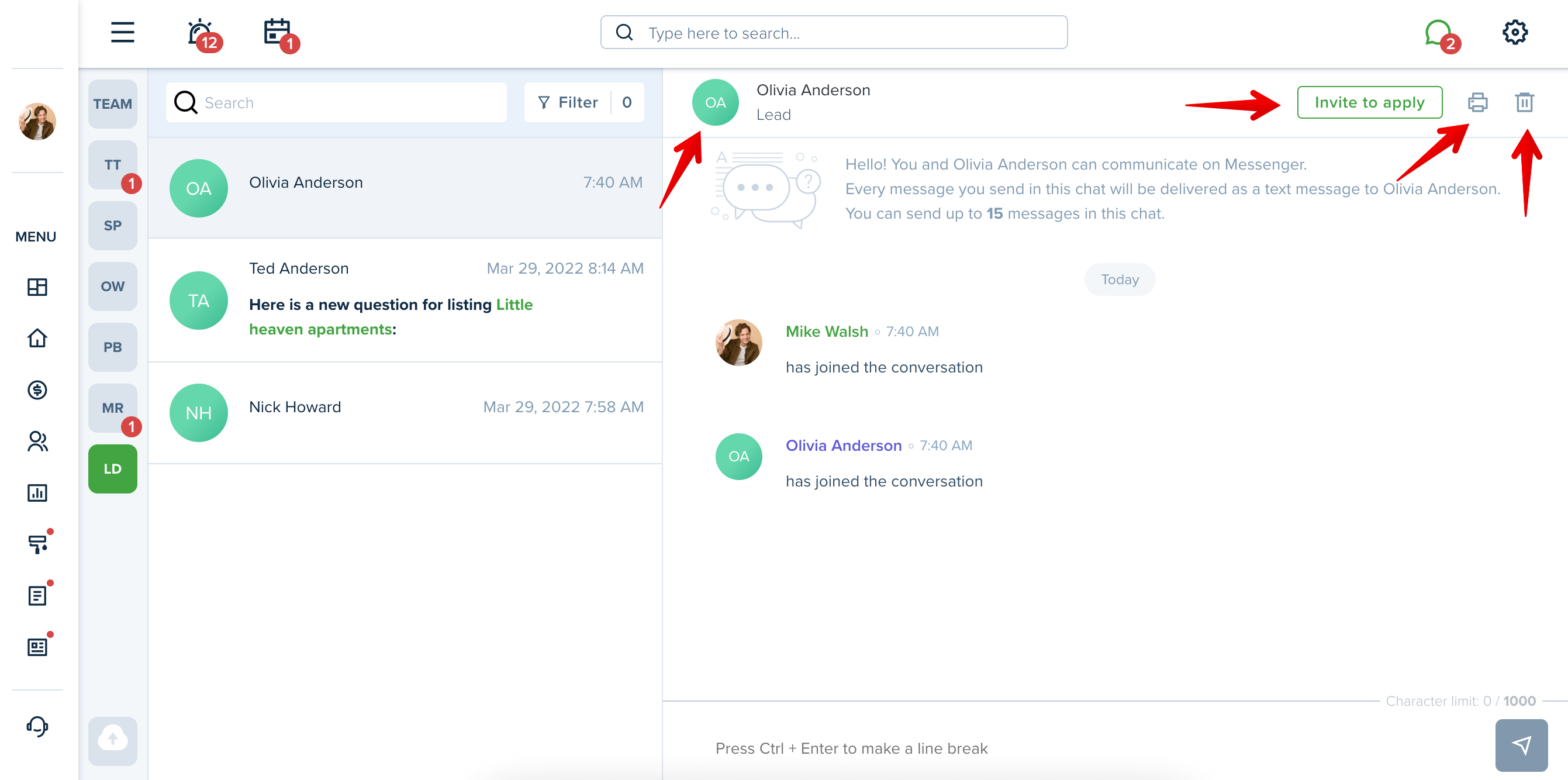
Task: Click the TA avatar for Ted Anderson
Action: point(198,301)
